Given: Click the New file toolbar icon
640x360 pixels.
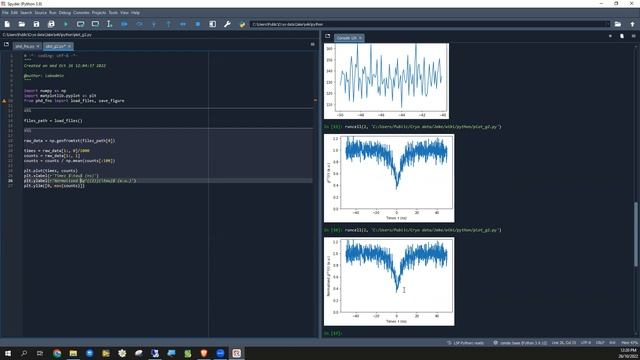Looking at the screenshot, I should (7, 24).
